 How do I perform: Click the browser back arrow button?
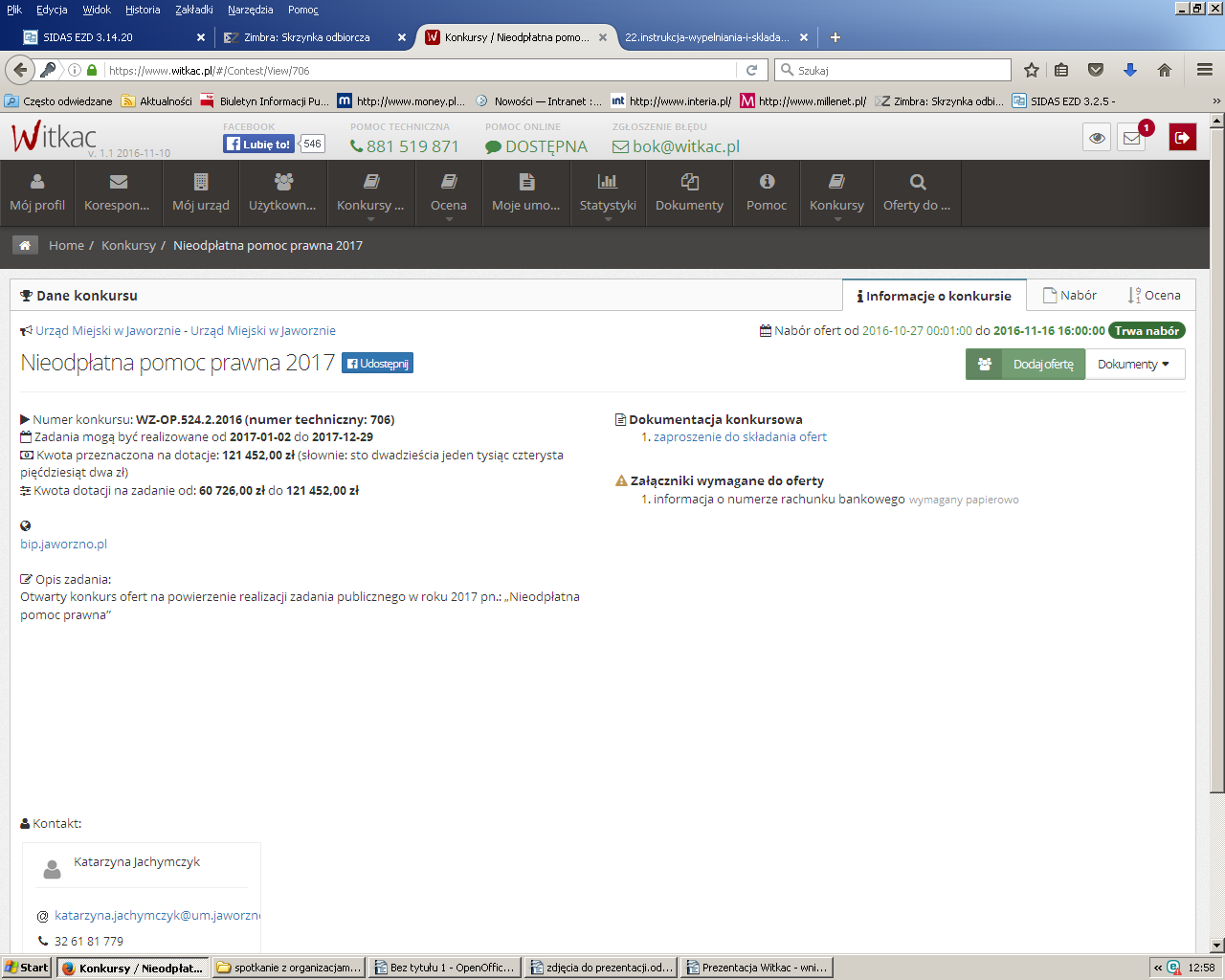20,70
